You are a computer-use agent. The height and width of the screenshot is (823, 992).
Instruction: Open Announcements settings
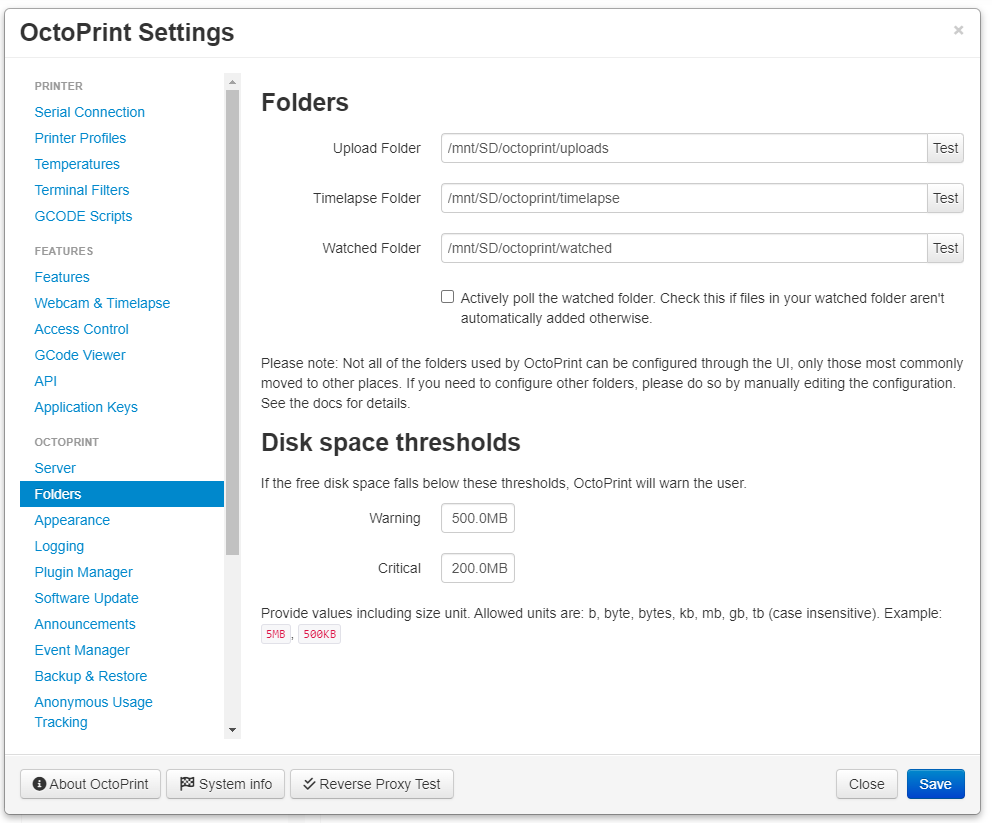[x=85, y=624]
